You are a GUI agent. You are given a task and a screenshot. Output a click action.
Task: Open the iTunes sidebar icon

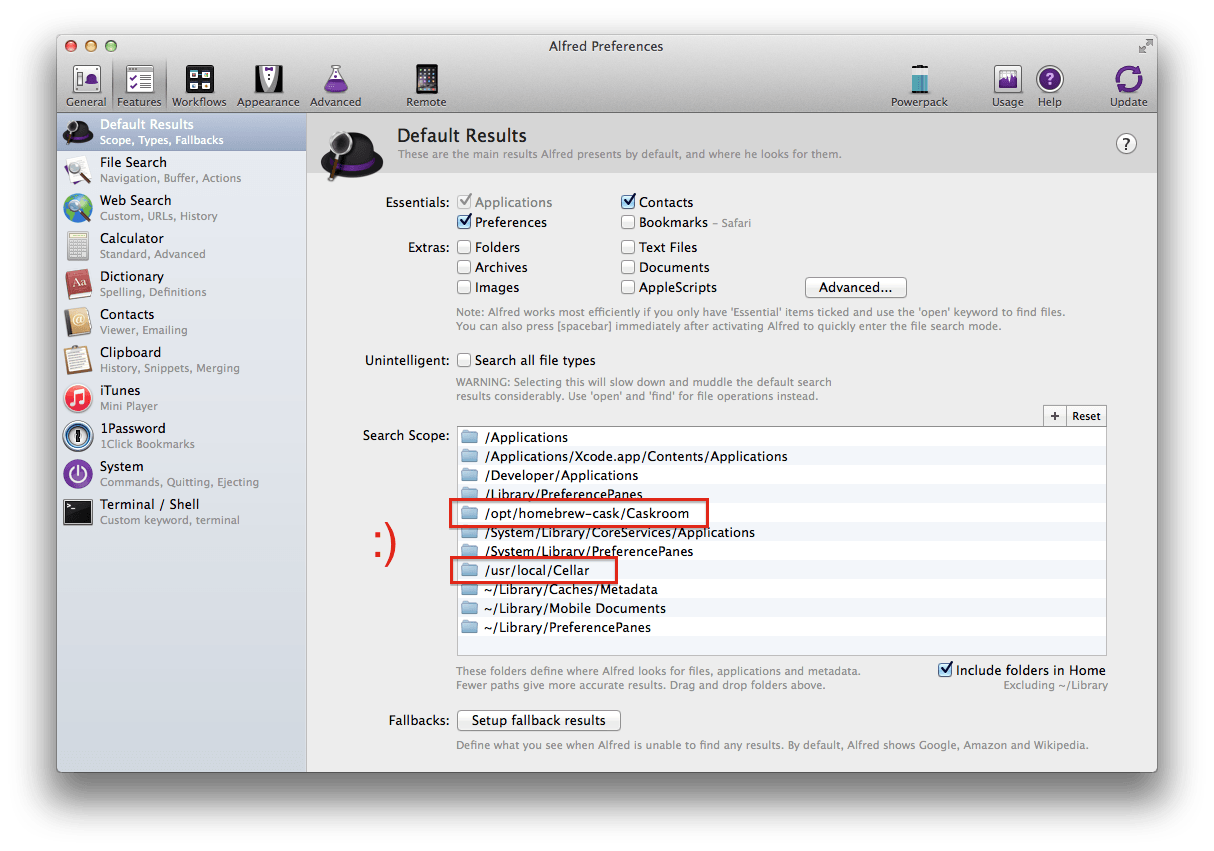[78, 398]
